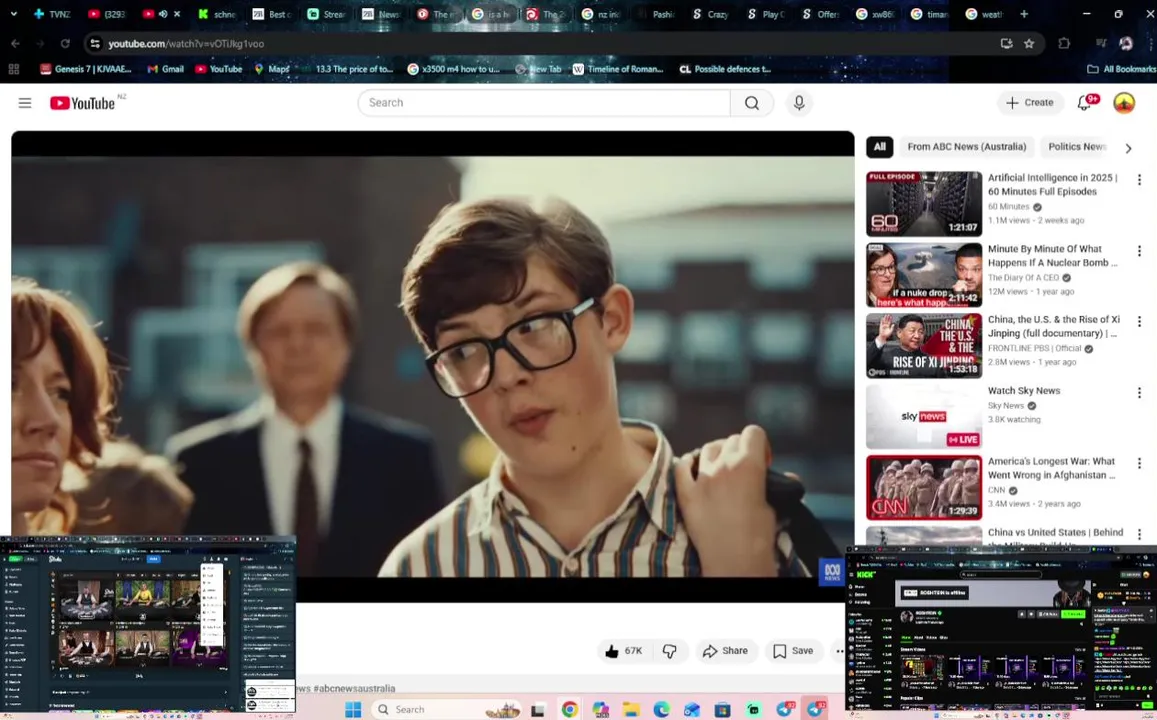Dislike the video with thumbs-down
This screenshot has height=720, width=1157.
pyautogui.click(x=669, y=651)
